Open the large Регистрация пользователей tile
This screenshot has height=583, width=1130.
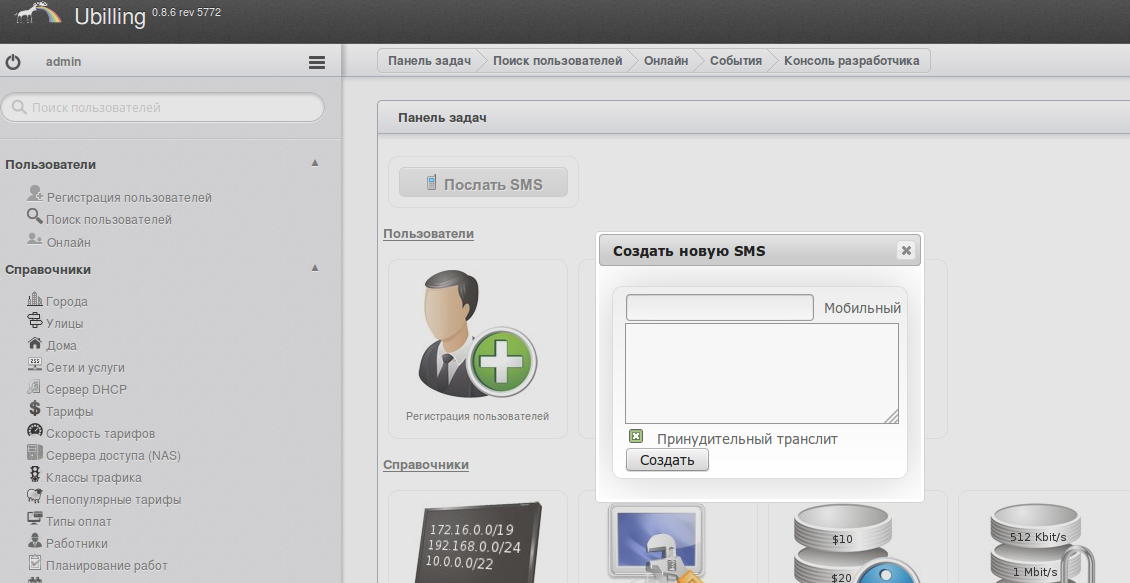[x=478, y=349]
